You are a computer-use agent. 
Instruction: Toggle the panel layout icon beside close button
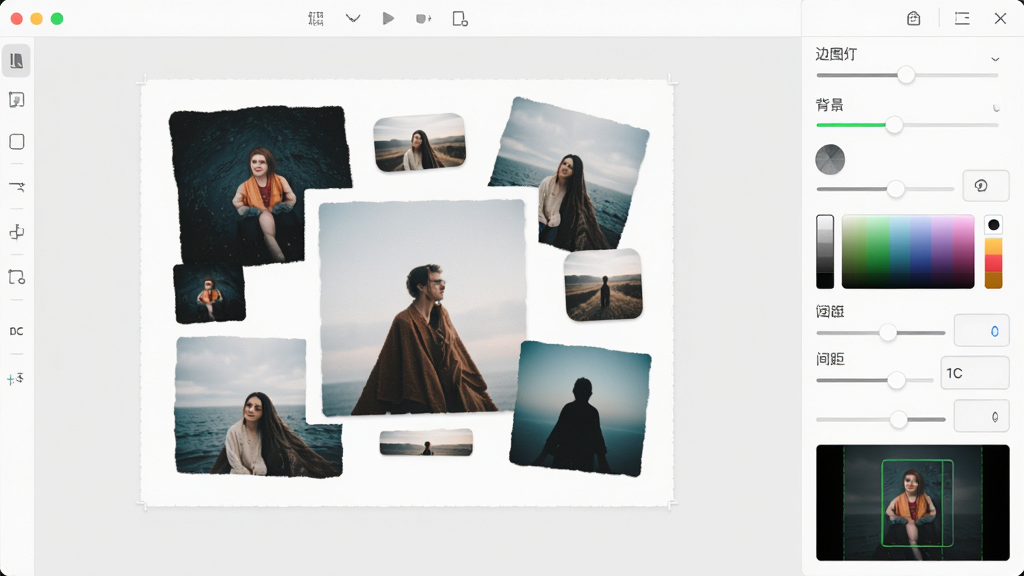(x=962, y=18)
